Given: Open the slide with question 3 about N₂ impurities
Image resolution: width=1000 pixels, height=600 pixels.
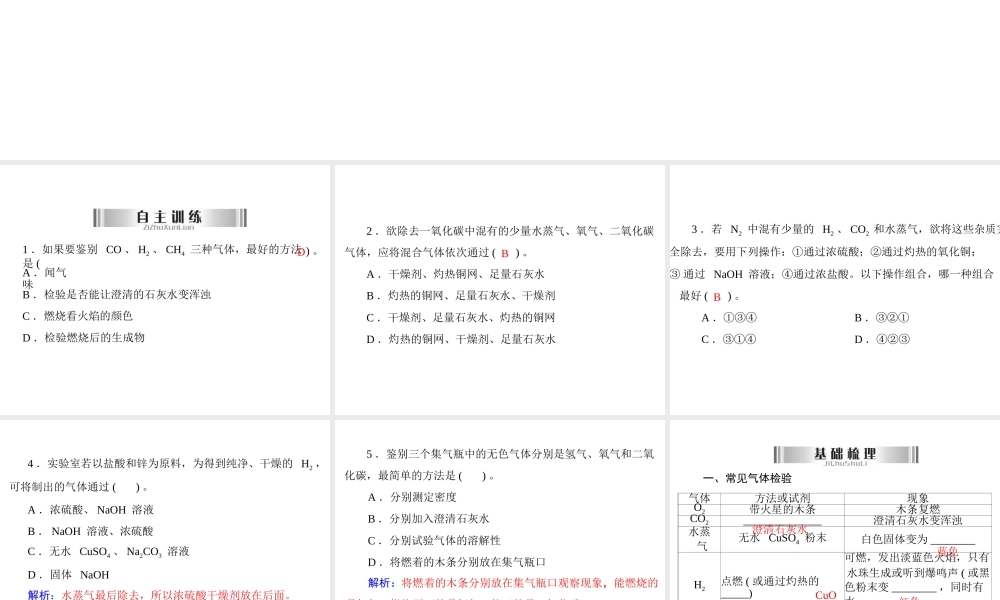Looking at the screenshot, I should 835,290.
